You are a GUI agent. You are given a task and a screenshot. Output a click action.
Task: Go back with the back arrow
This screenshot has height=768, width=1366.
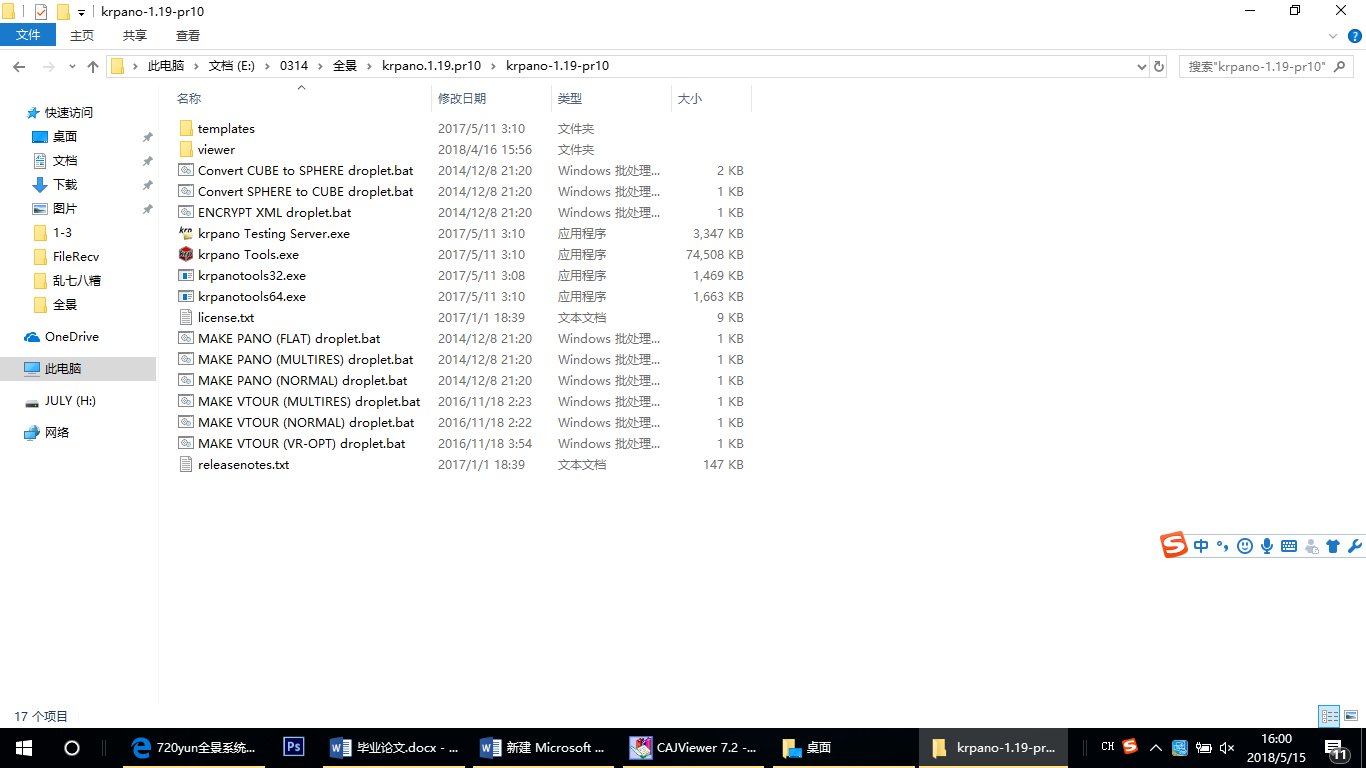tap(18, 66)
